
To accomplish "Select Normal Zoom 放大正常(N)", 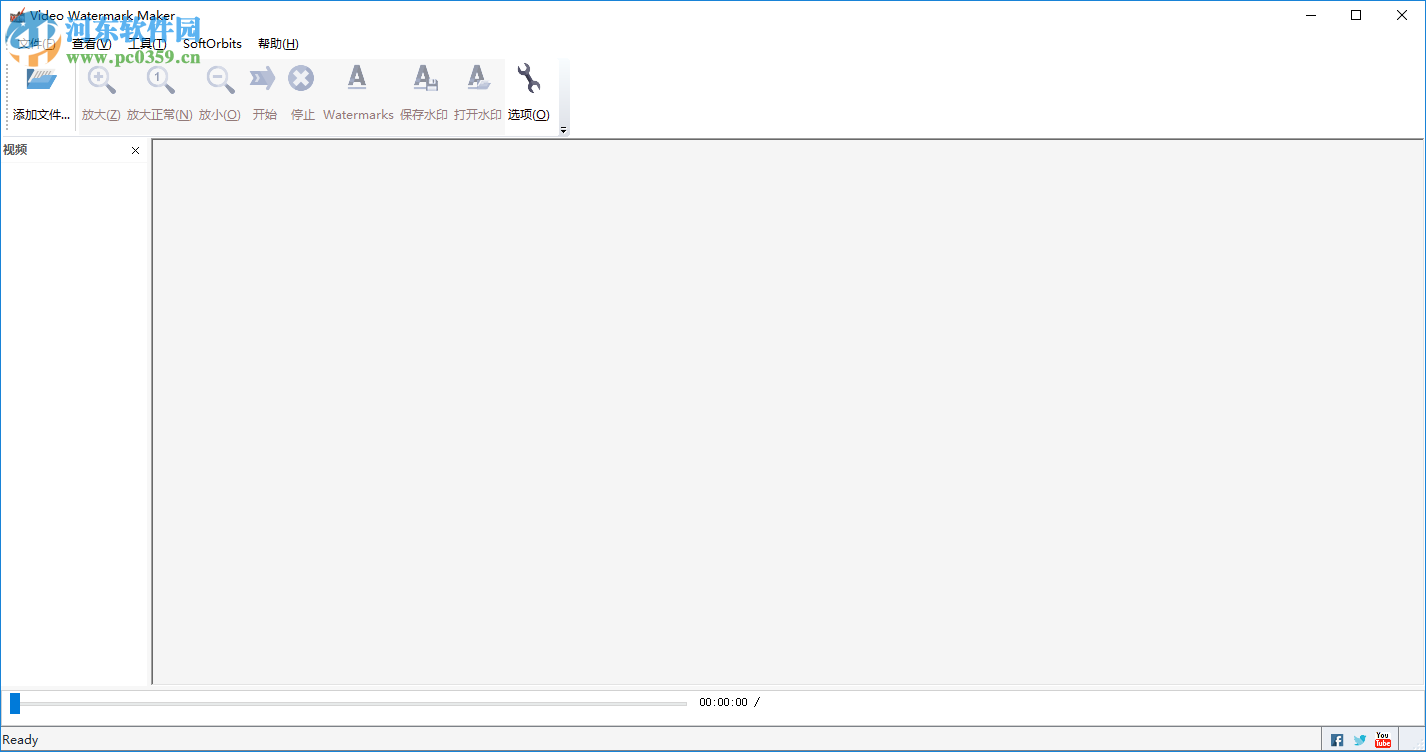I will click(x=158, y=82).
